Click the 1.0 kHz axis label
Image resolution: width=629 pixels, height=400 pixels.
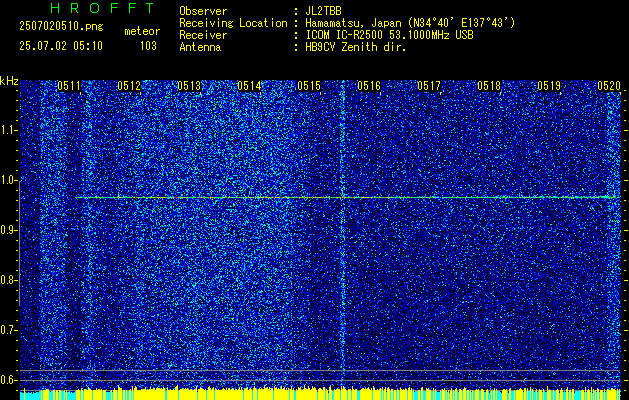coord(8,180)
